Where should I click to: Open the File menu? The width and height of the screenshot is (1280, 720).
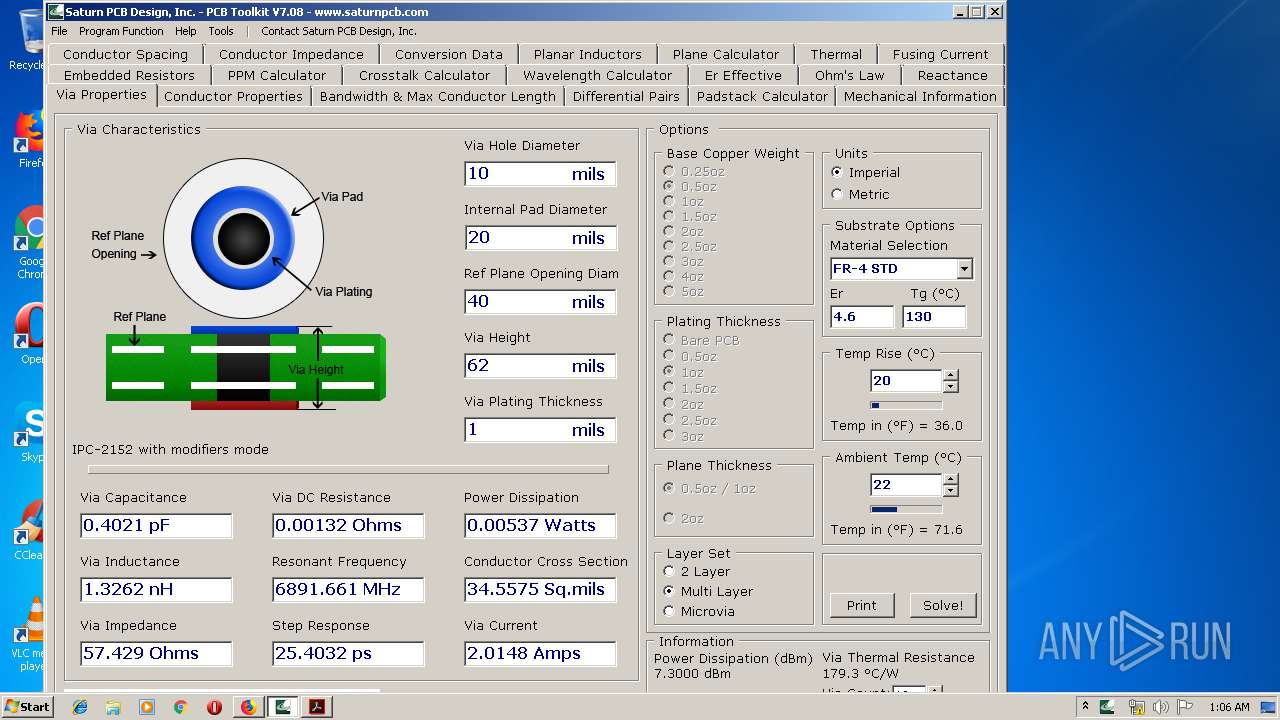tap(60, 31)
